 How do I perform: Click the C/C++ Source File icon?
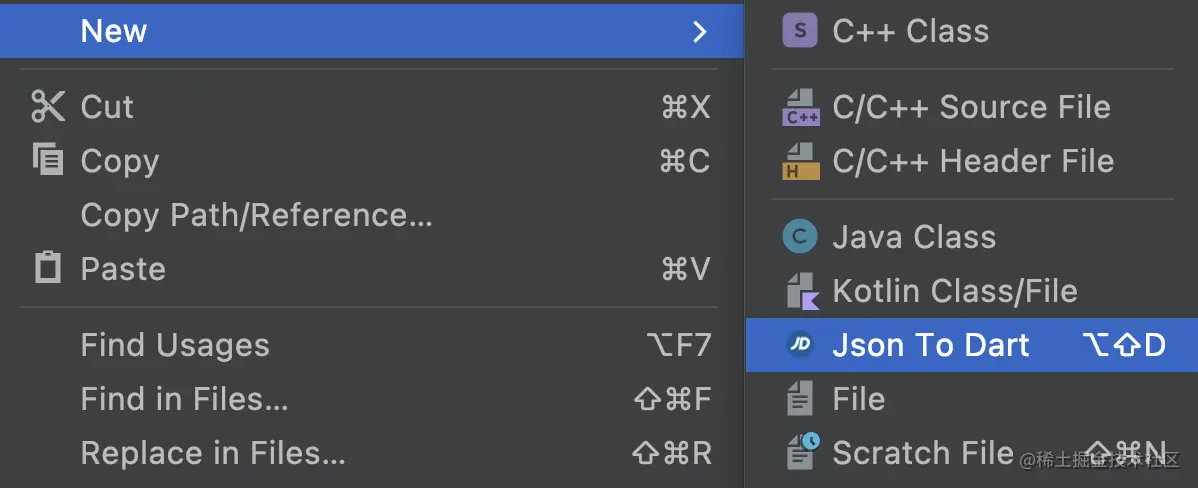[801, 107]
